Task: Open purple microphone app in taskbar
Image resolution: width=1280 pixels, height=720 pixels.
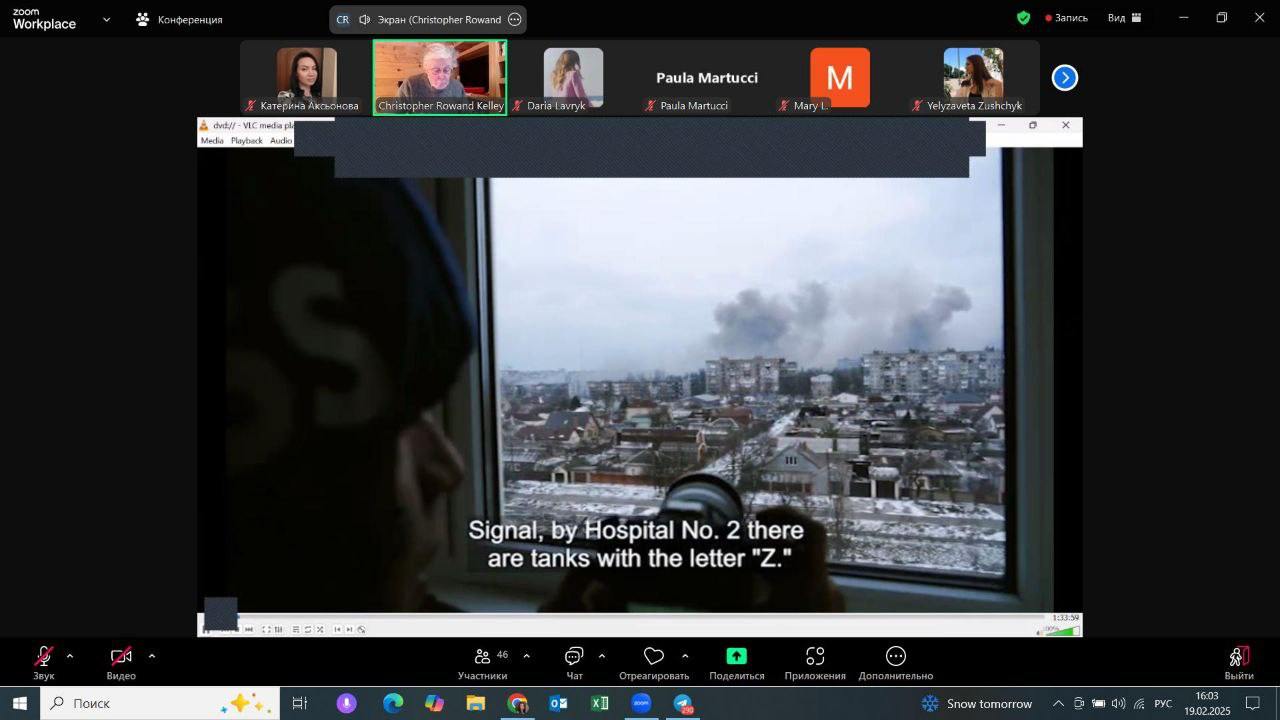Action: point(347,703)
